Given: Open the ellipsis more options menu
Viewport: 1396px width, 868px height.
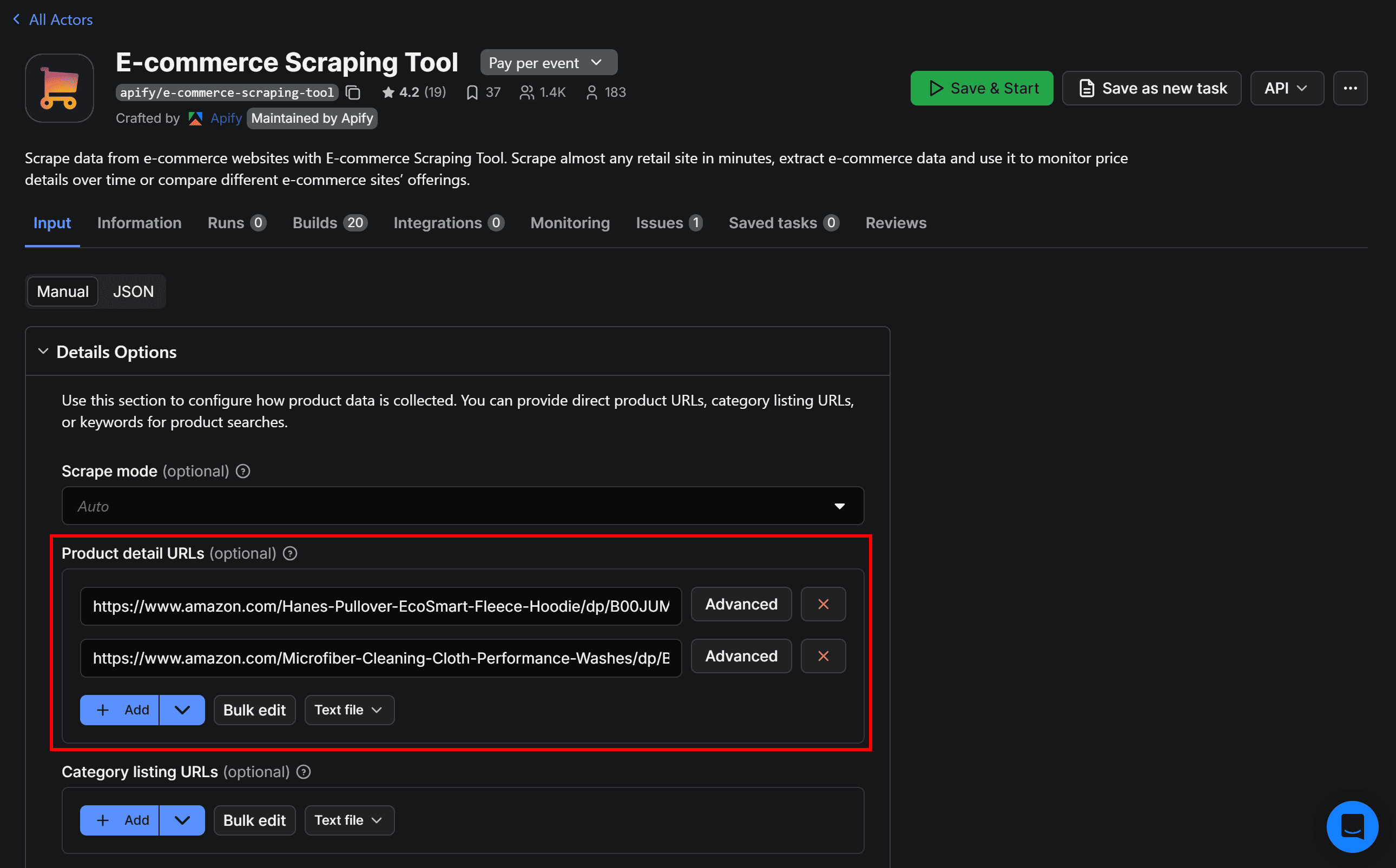Looking at the screenshot, I should (1350, 88).
